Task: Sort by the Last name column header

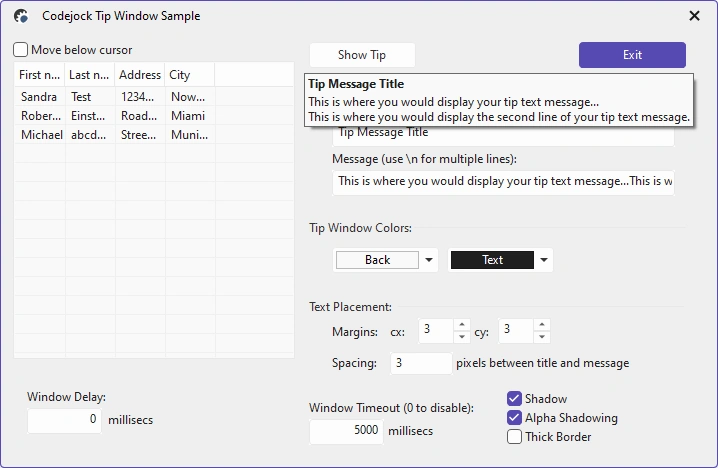Action: (x=89, y=75)
